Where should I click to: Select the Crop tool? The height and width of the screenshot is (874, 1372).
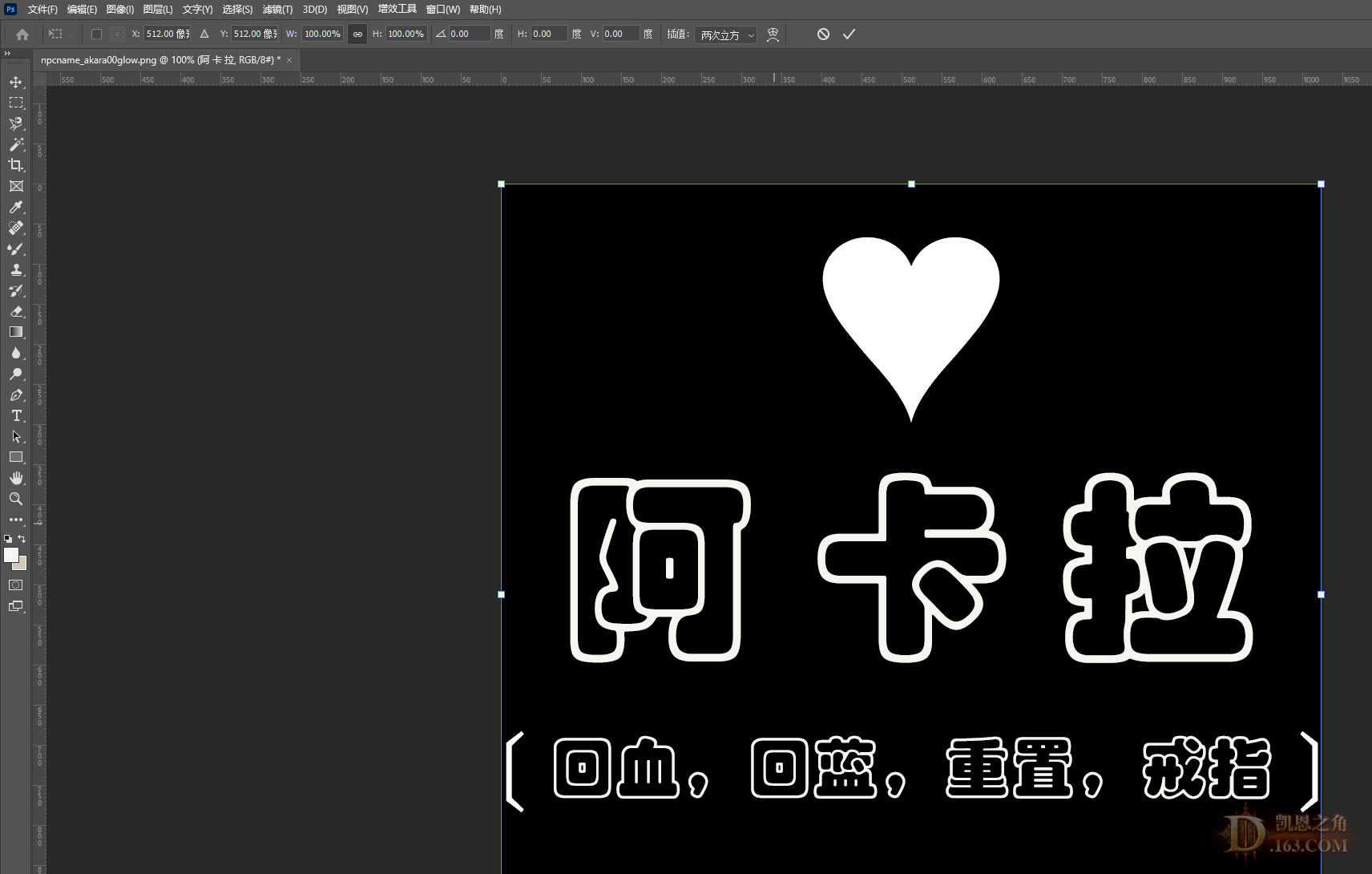click(15, 165)
